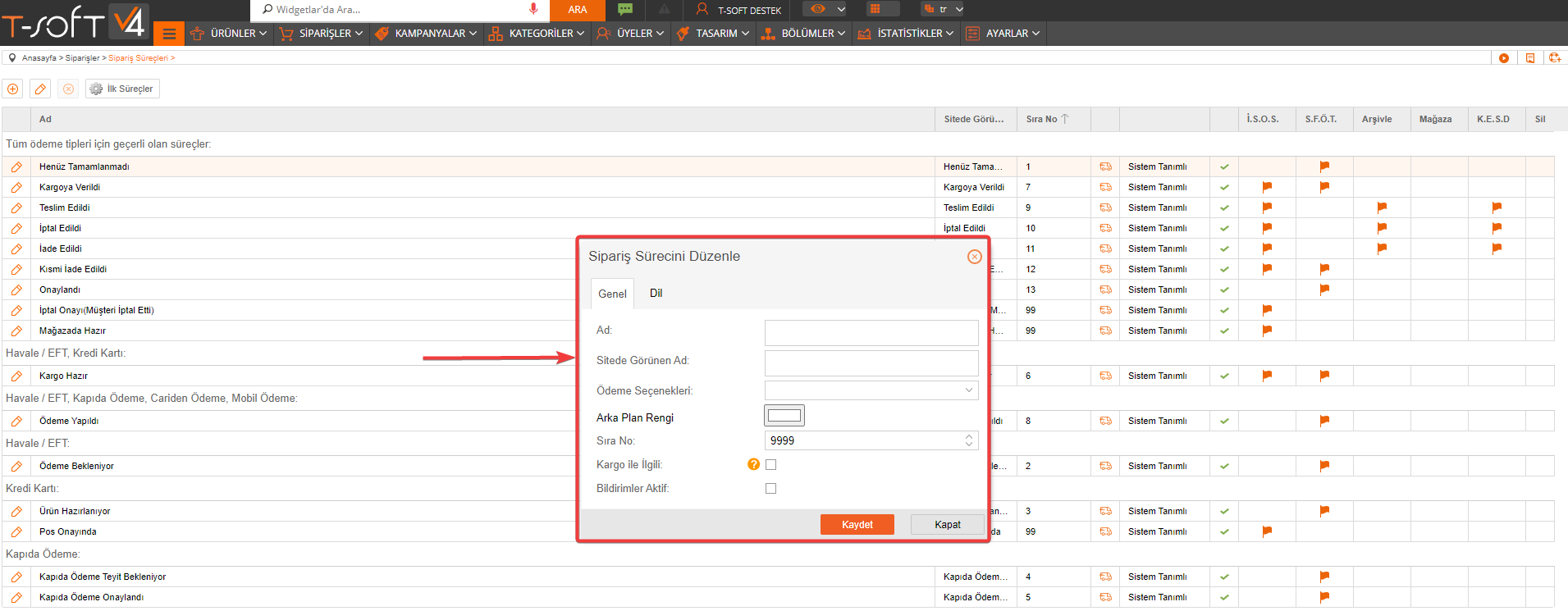Viewport: 1568px width, 611px height.
Task: Click the orange ARA search button
Action: click(x=578, y=10)
